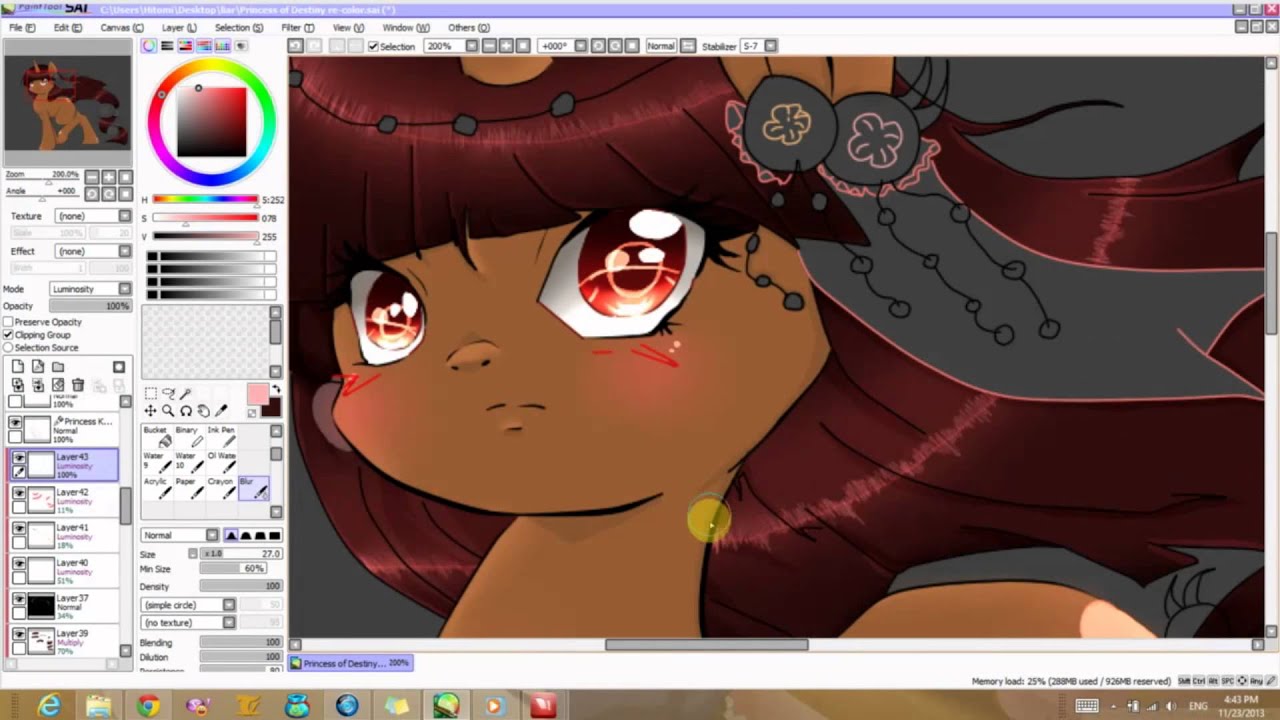
Task: Open the Window menu
Action: pyautogui.click(x=406, y=28)
